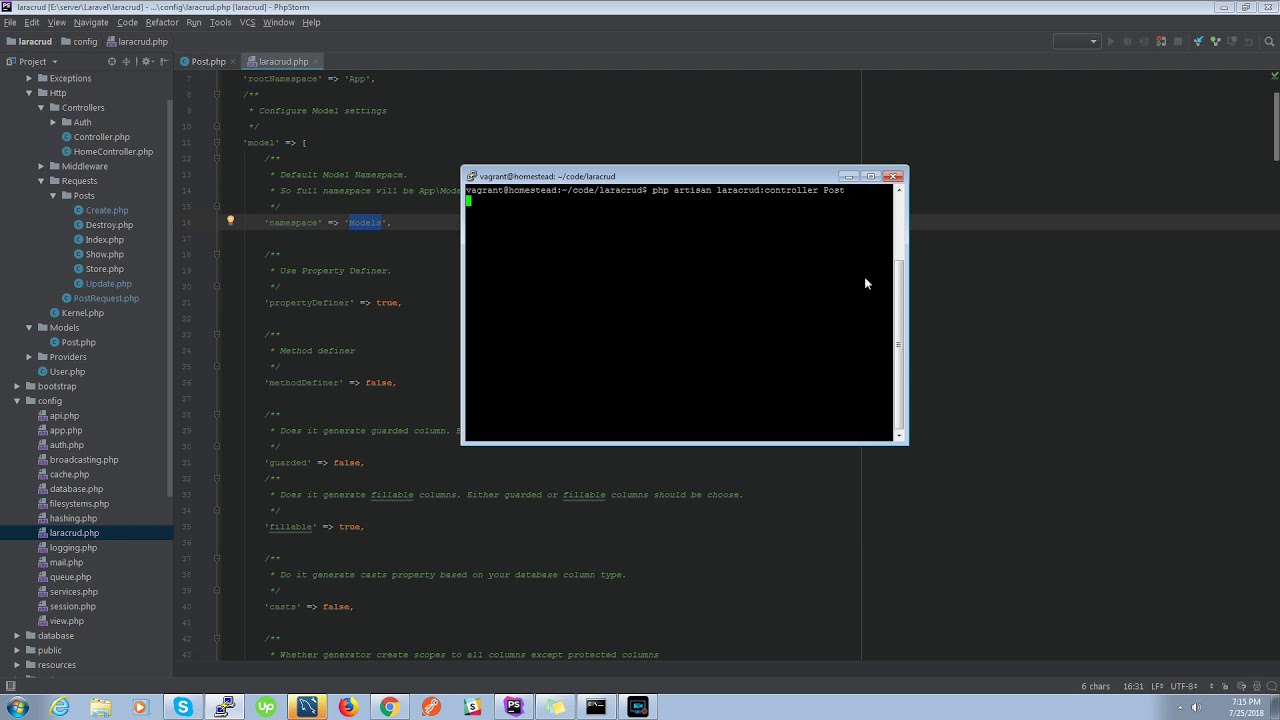The width and height of the screenshot is (1280, 720).
Task: Open the Refactor menu
Action: pyautogui.click(x=162, y=22)
